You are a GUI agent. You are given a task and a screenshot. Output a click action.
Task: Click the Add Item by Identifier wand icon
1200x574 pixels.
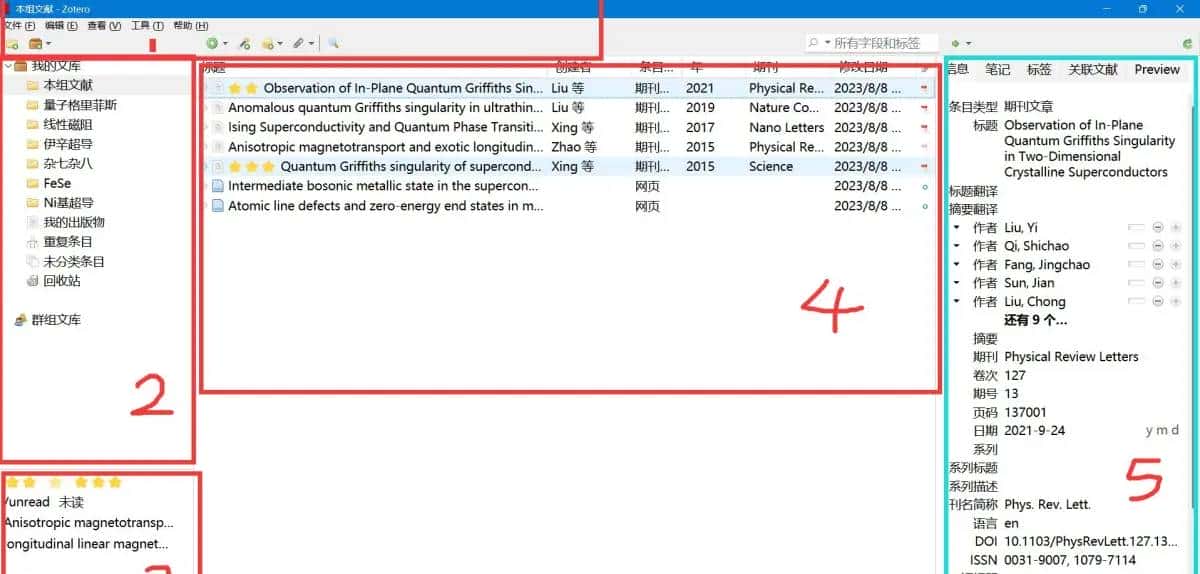tap(244, 44)
